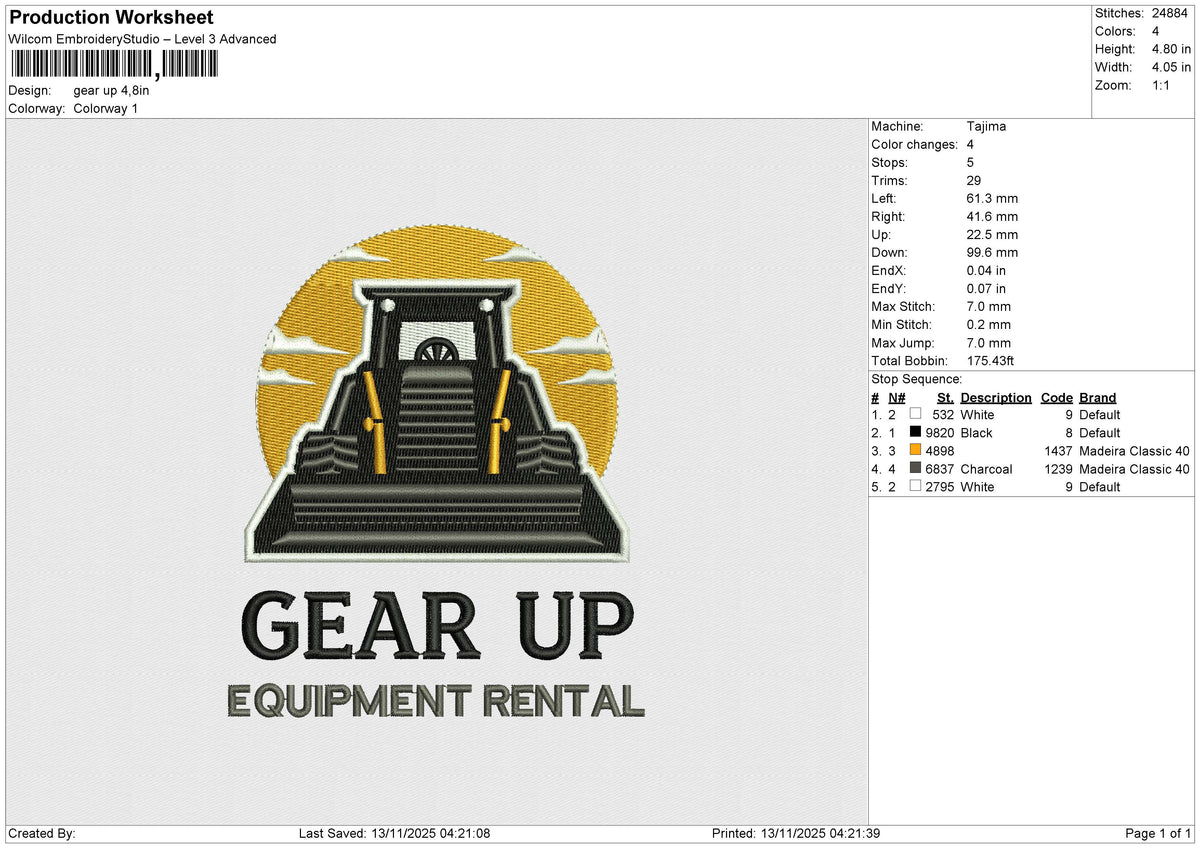Click the 'Charcoal' description

tap(986, 468)
